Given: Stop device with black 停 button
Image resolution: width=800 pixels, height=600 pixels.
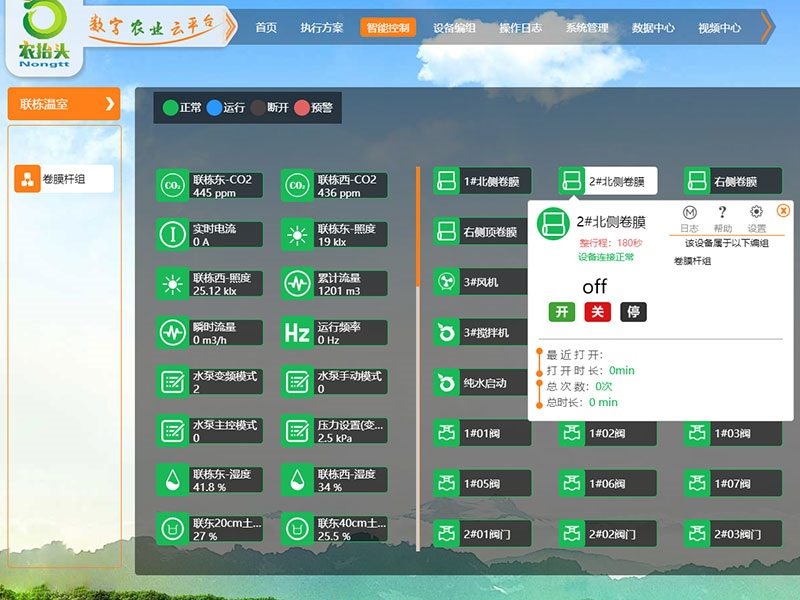Looking at the screenshot, I should point(633,312).
